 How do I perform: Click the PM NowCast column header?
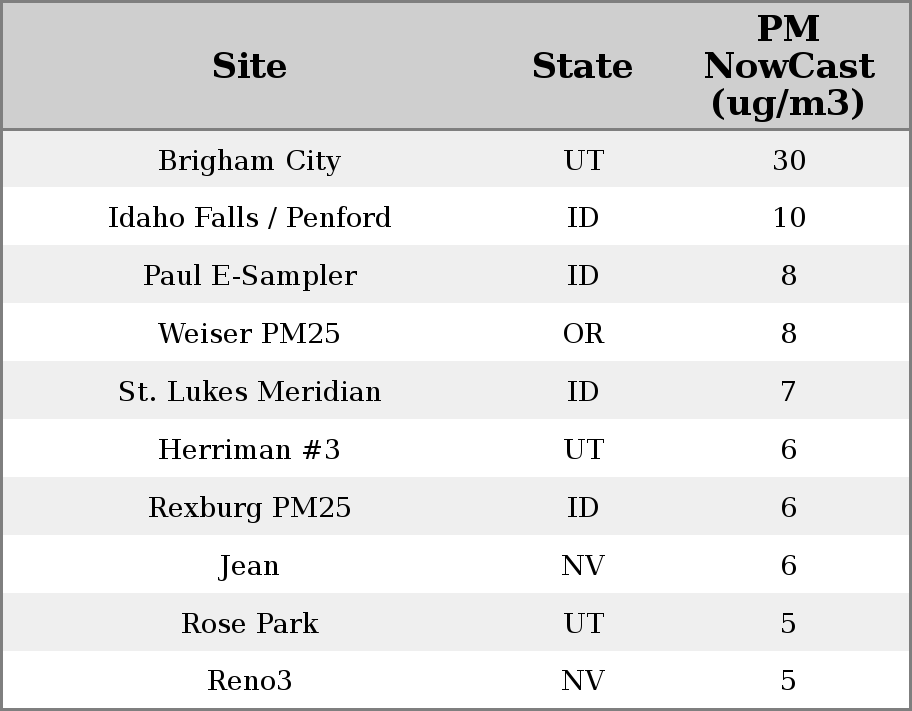tap(788, 66)
